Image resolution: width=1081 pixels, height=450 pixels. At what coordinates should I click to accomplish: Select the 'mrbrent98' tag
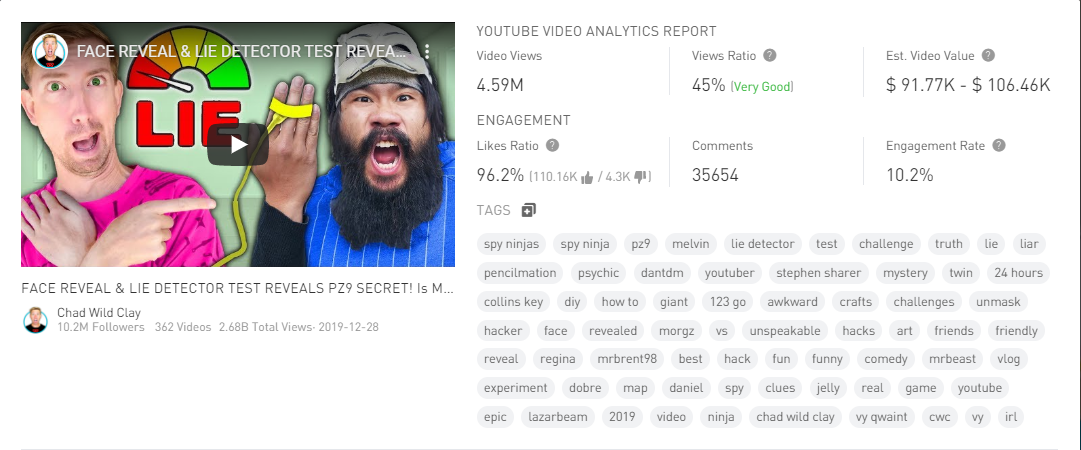(x=627, y=358)
